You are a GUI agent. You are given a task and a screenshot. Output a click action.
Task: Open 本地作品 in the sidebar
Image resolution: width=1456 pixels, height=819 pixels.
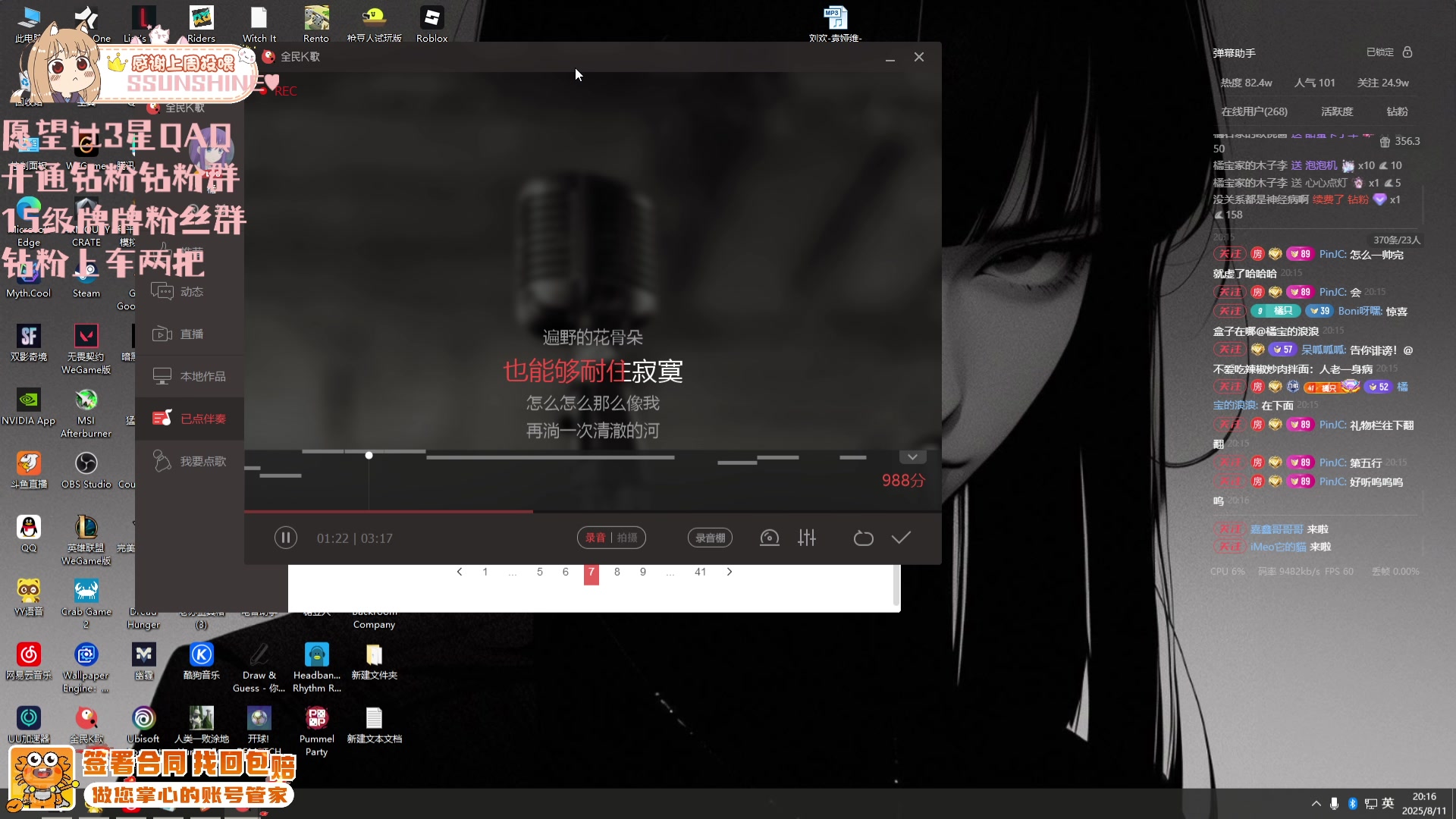tap(190, 377)
